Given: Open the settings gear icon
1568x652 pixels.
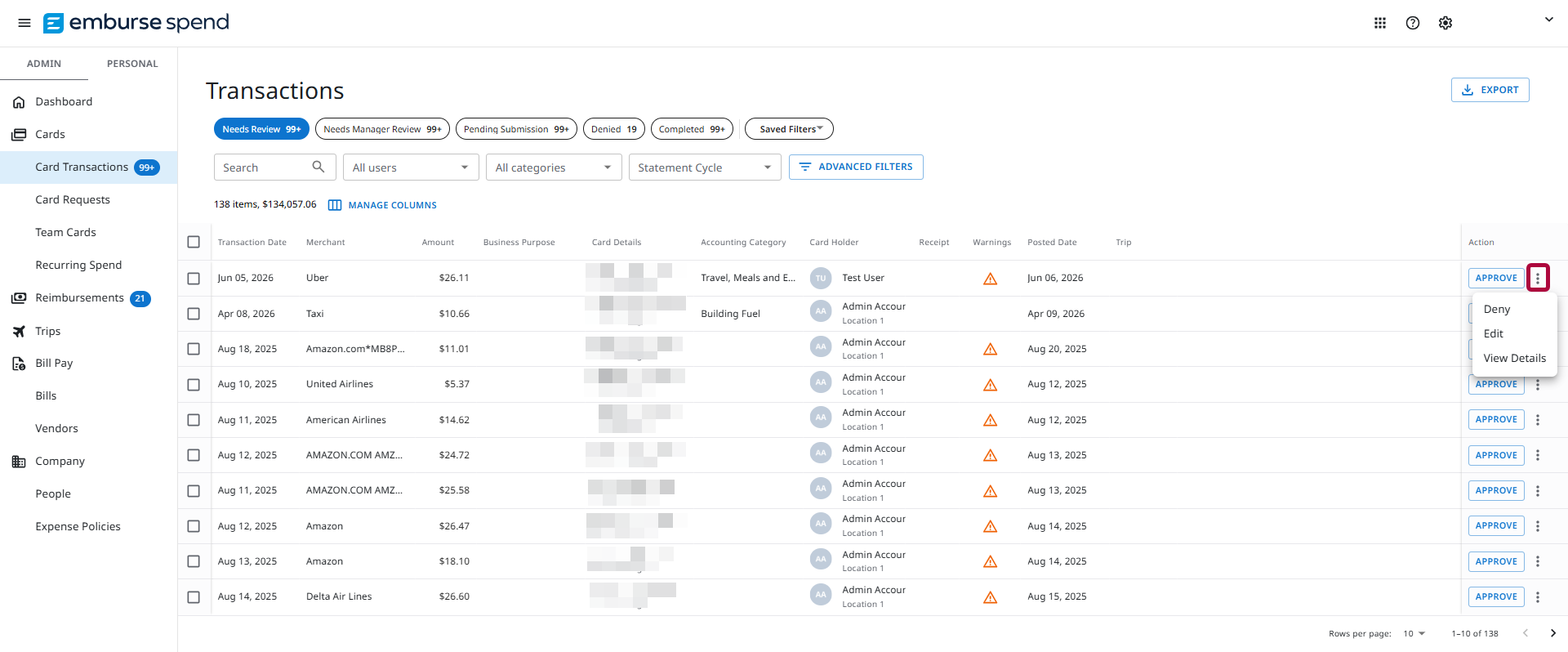Looking at the screenshot, I should coord(1445,23).
